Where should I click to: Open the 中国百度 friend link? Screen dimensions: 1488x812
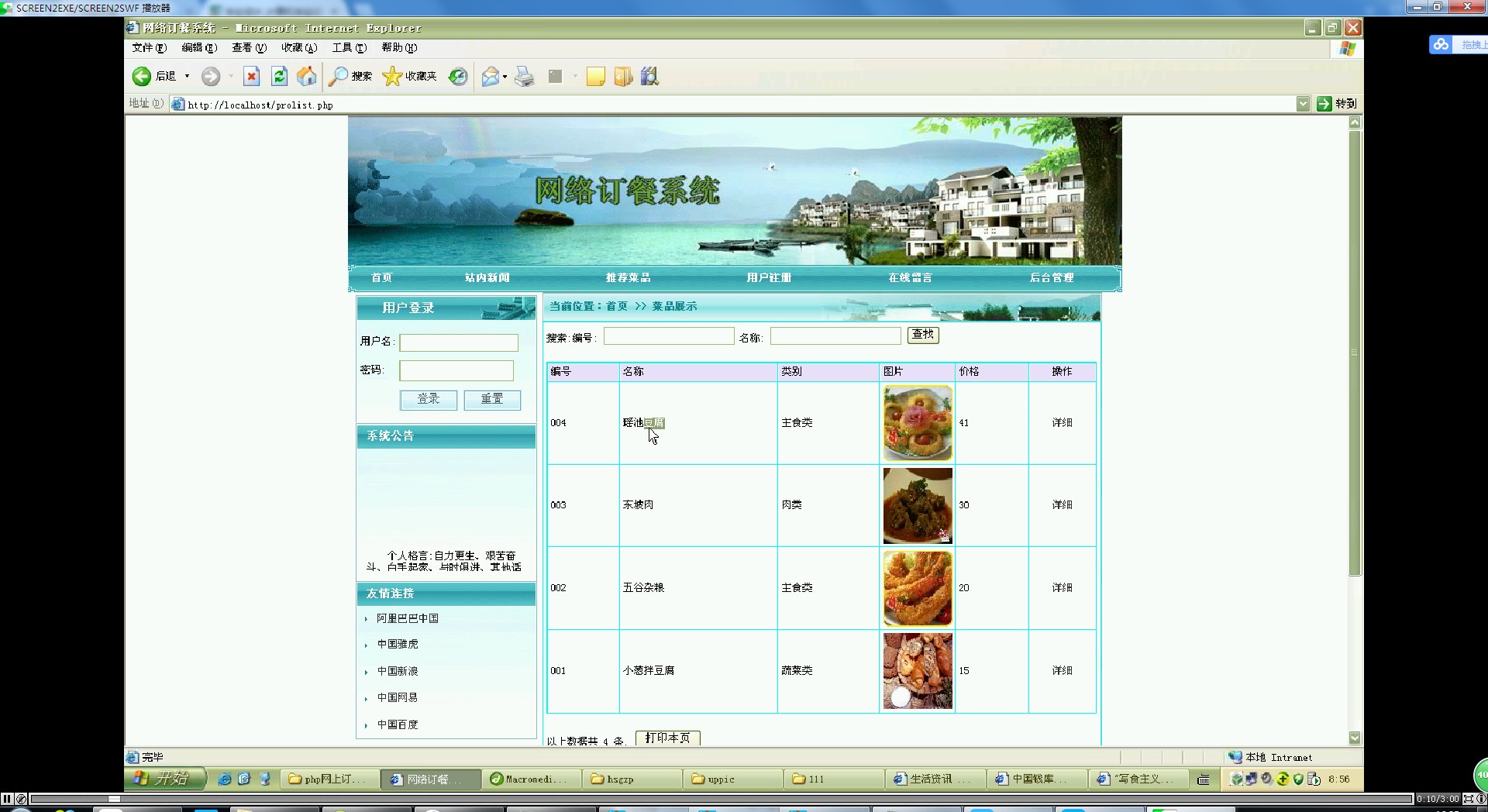[x=398, y=724]
